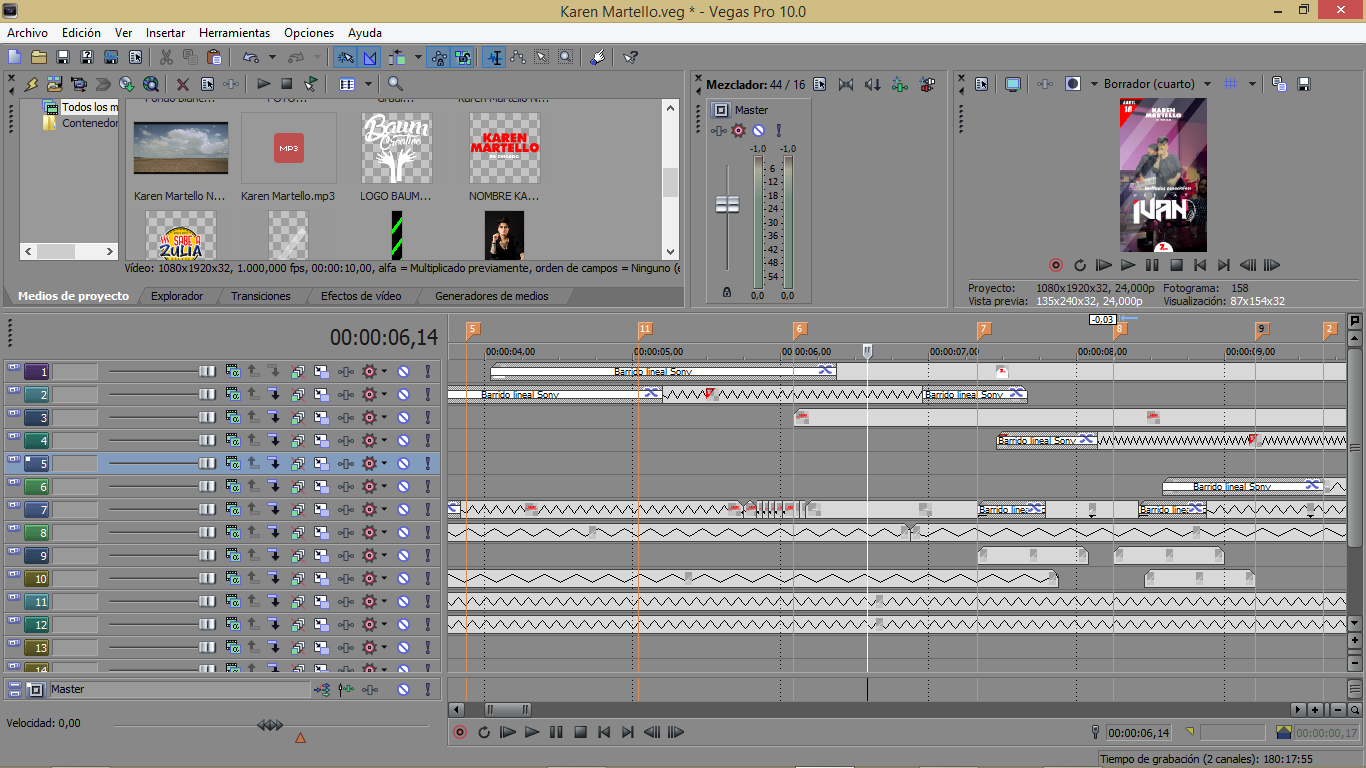Toggle Split Screen View in the preview
1366x768 pixels.
point(1073,84)
